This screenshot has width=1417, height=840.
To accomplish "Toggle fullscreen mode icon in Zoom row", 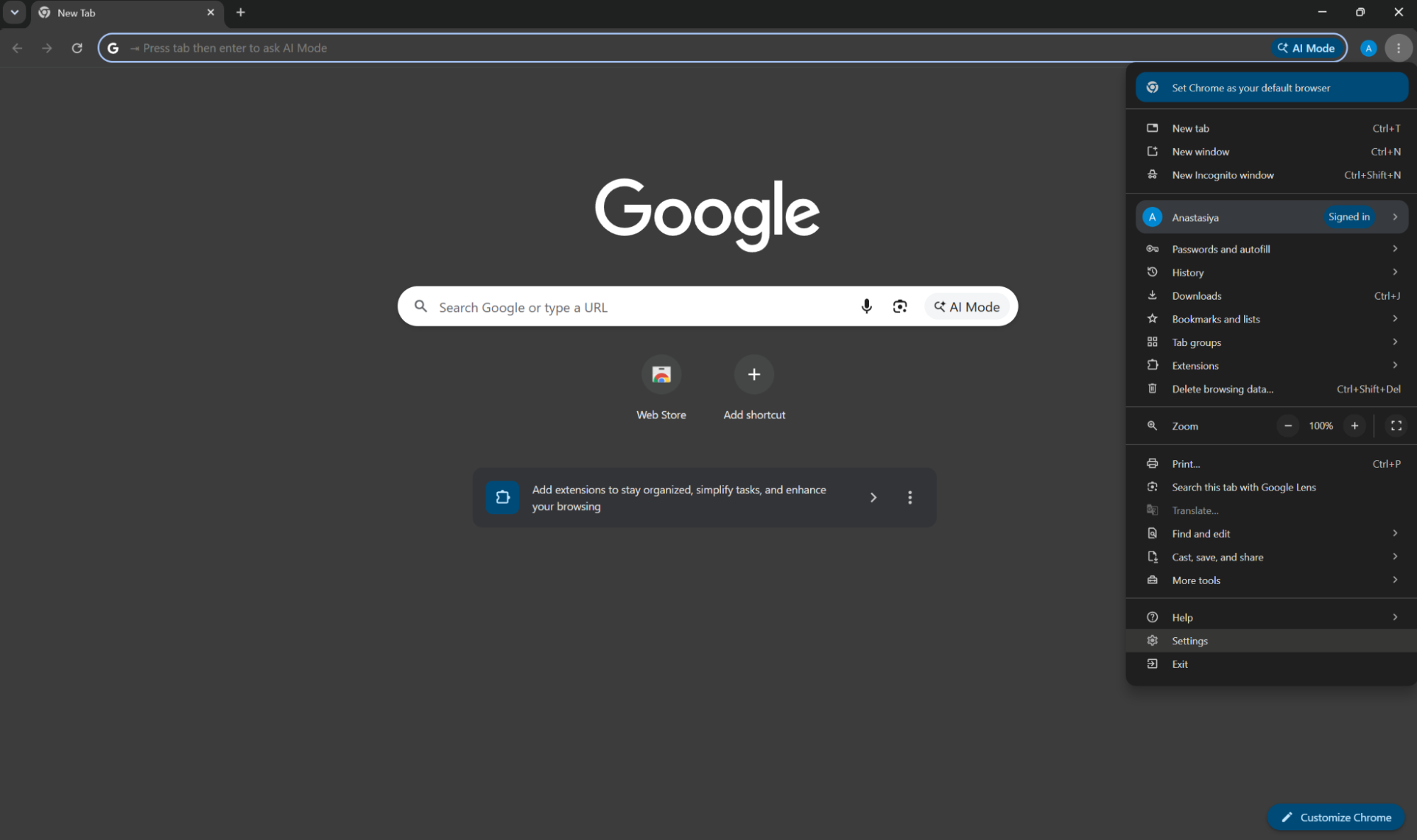I will pyautogui.click(x=1396, y=426).
